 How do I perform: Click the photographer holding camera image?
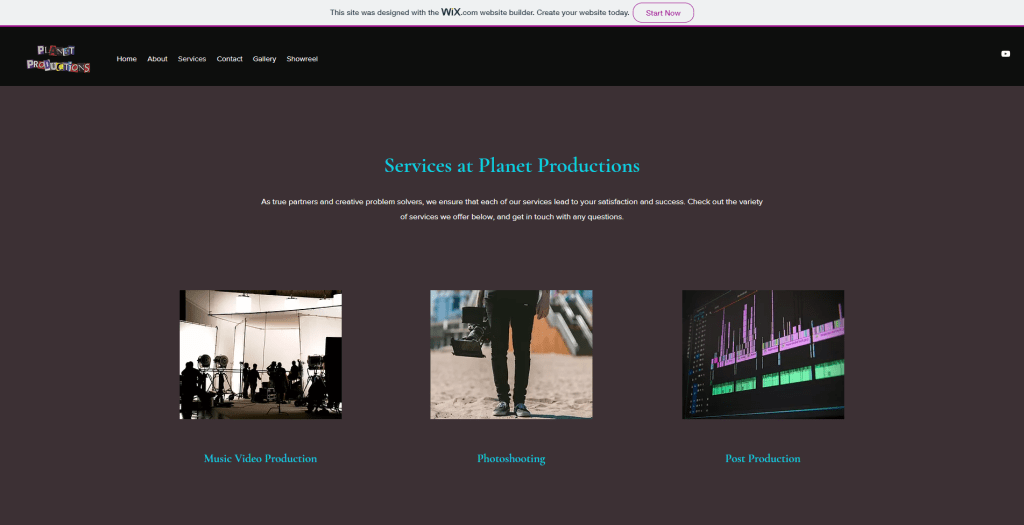511,354
